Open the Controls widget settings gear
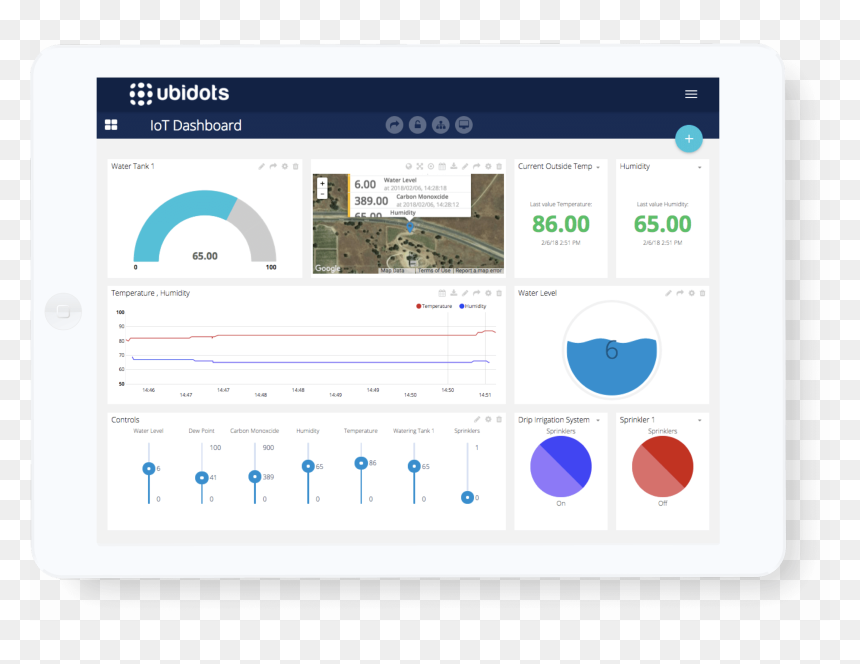Image resolution: width=860 pixels, height=664 pixels. (x=488, y=419)
